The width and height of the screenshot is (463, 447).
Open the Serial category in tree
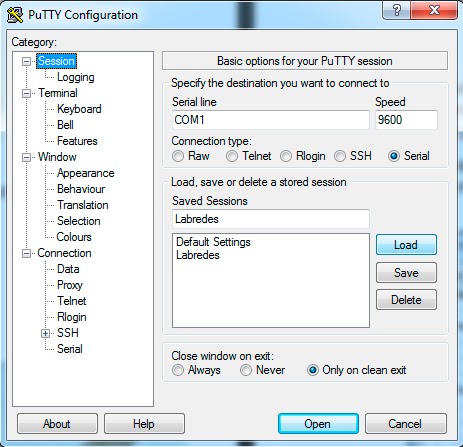pos(70,349)
